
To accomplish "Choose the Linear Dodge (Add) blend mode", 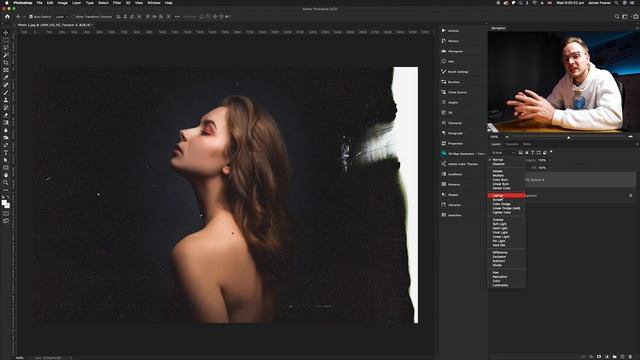I will 506,208.
